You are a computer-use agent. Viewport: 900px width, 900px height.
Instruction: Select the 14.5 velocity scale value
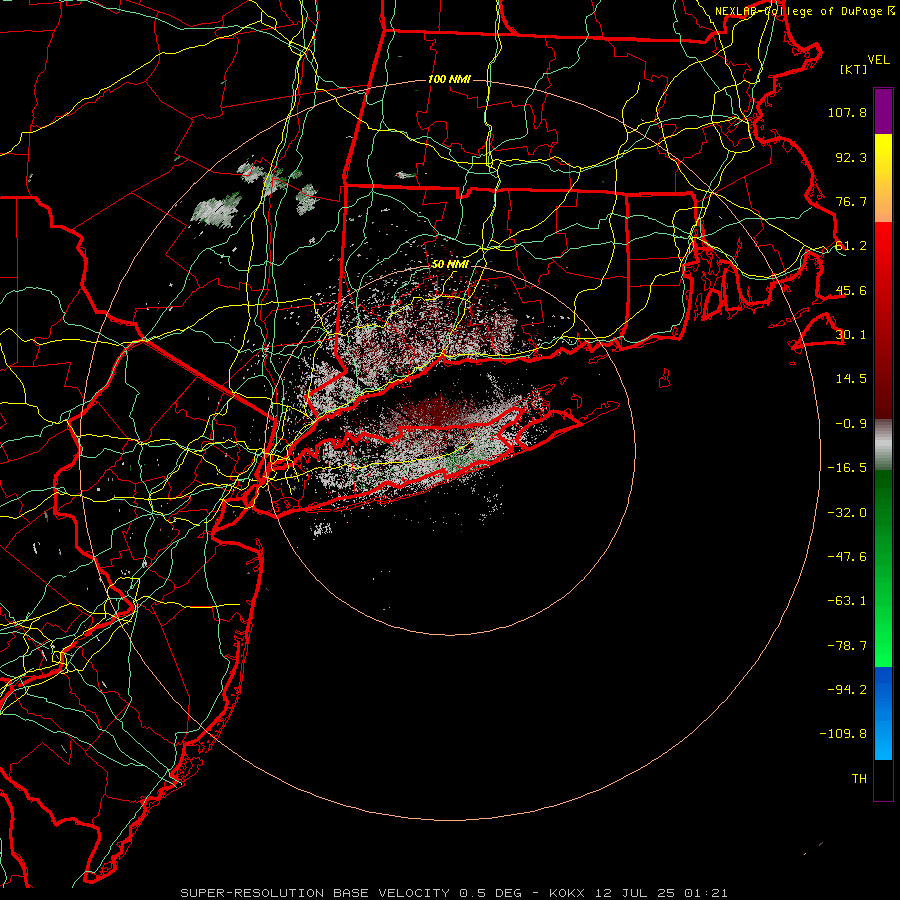851,379
